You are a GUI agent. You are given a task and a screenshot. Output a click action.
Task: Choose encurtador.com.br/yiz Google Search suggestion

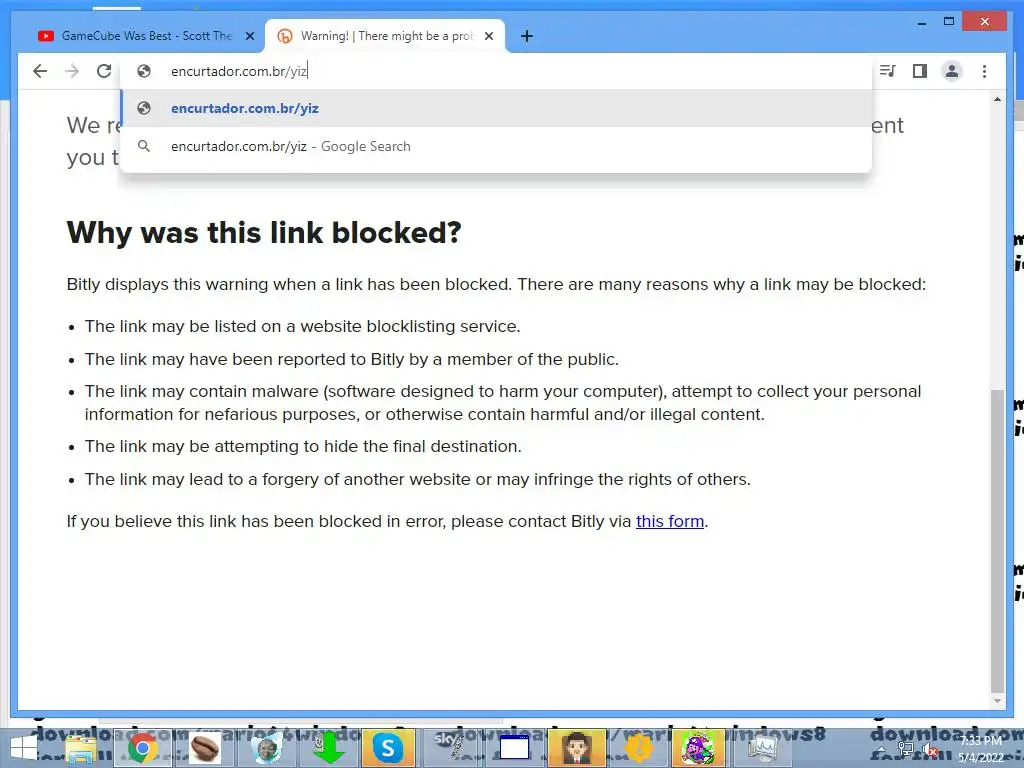[x=496, y=146]
